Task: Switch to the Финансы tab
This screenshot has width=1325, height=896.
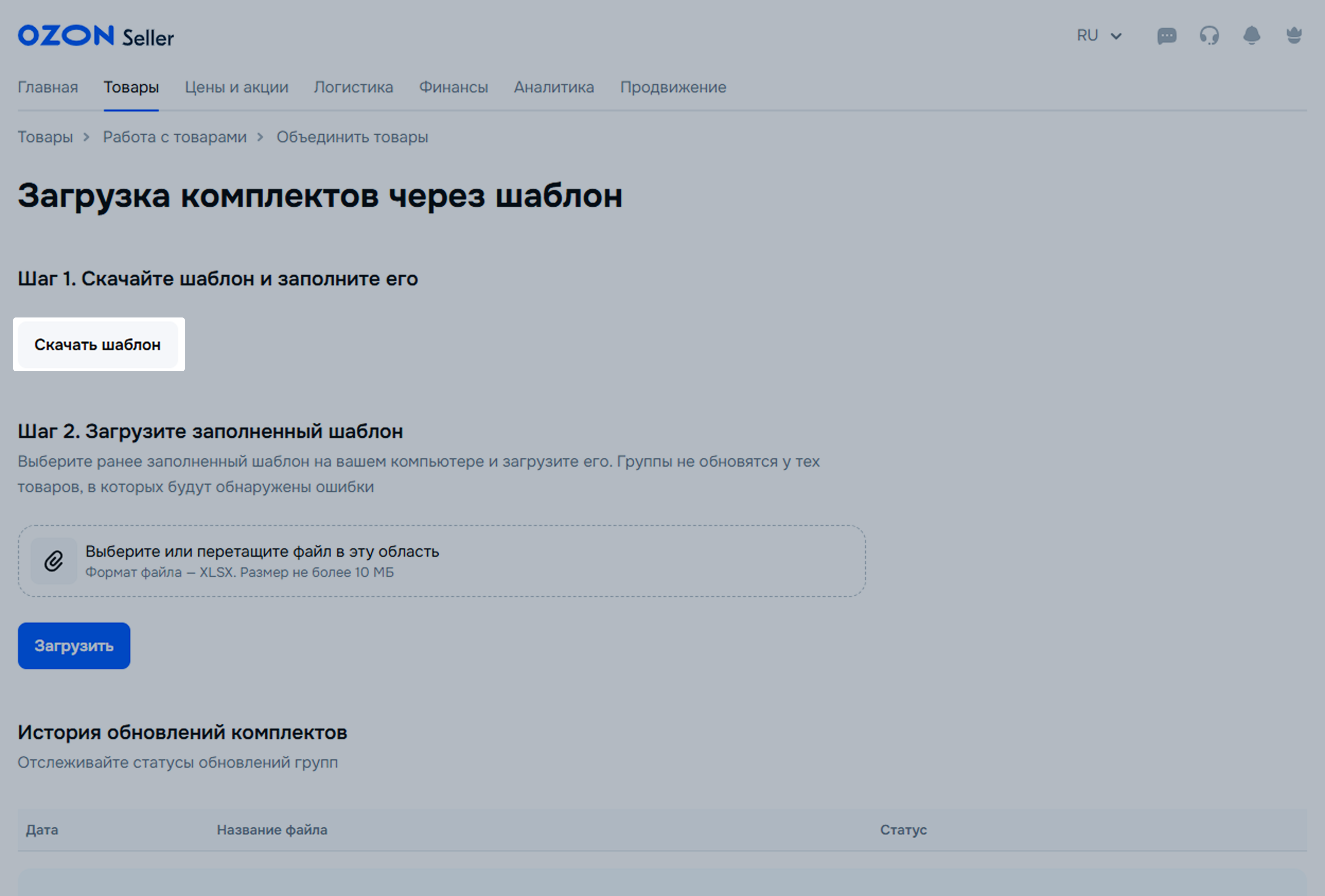Action: (454, 87)
